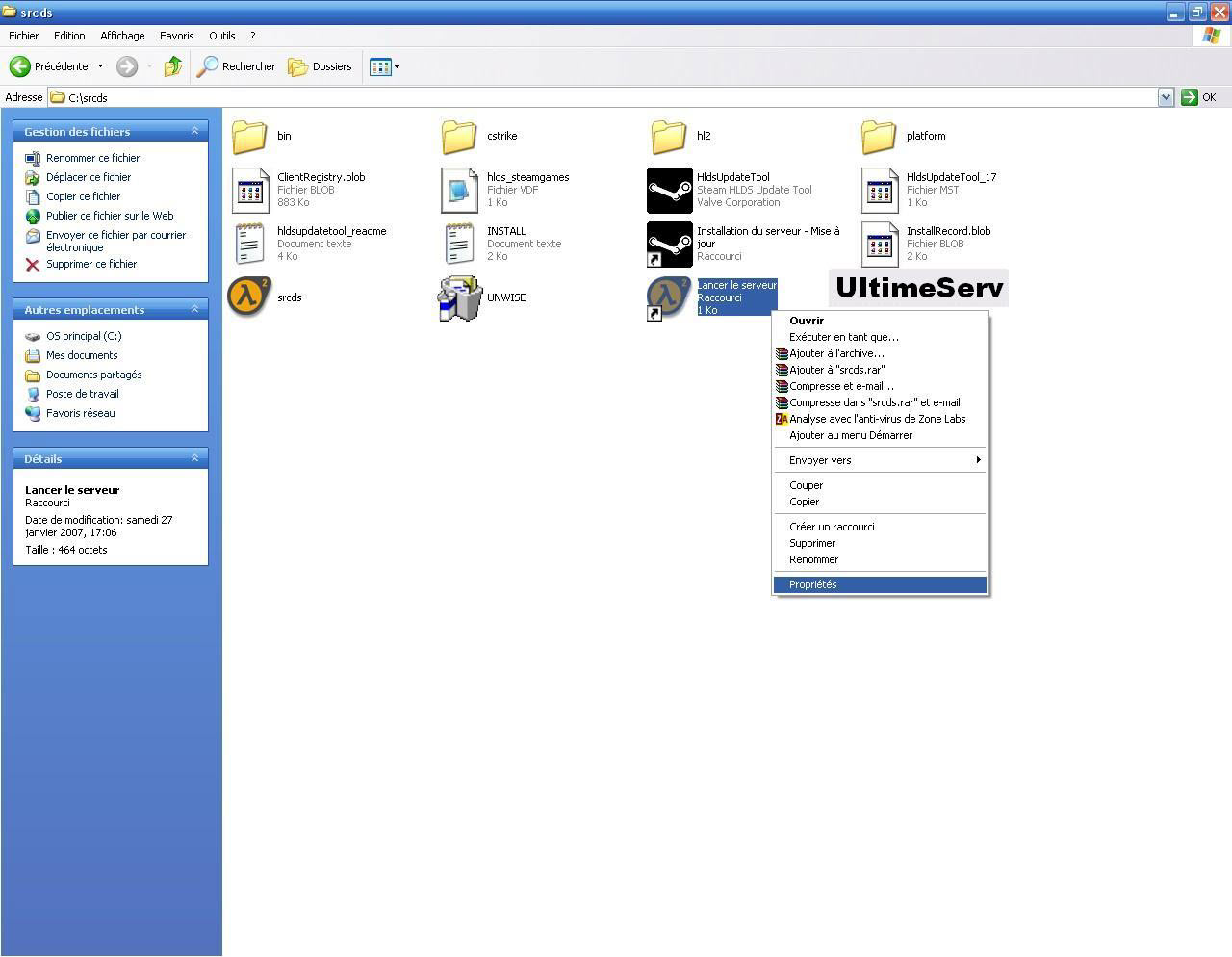Open Poste de travail link
The height and width of the screenshot is (957, 1232).
[83, 394]
